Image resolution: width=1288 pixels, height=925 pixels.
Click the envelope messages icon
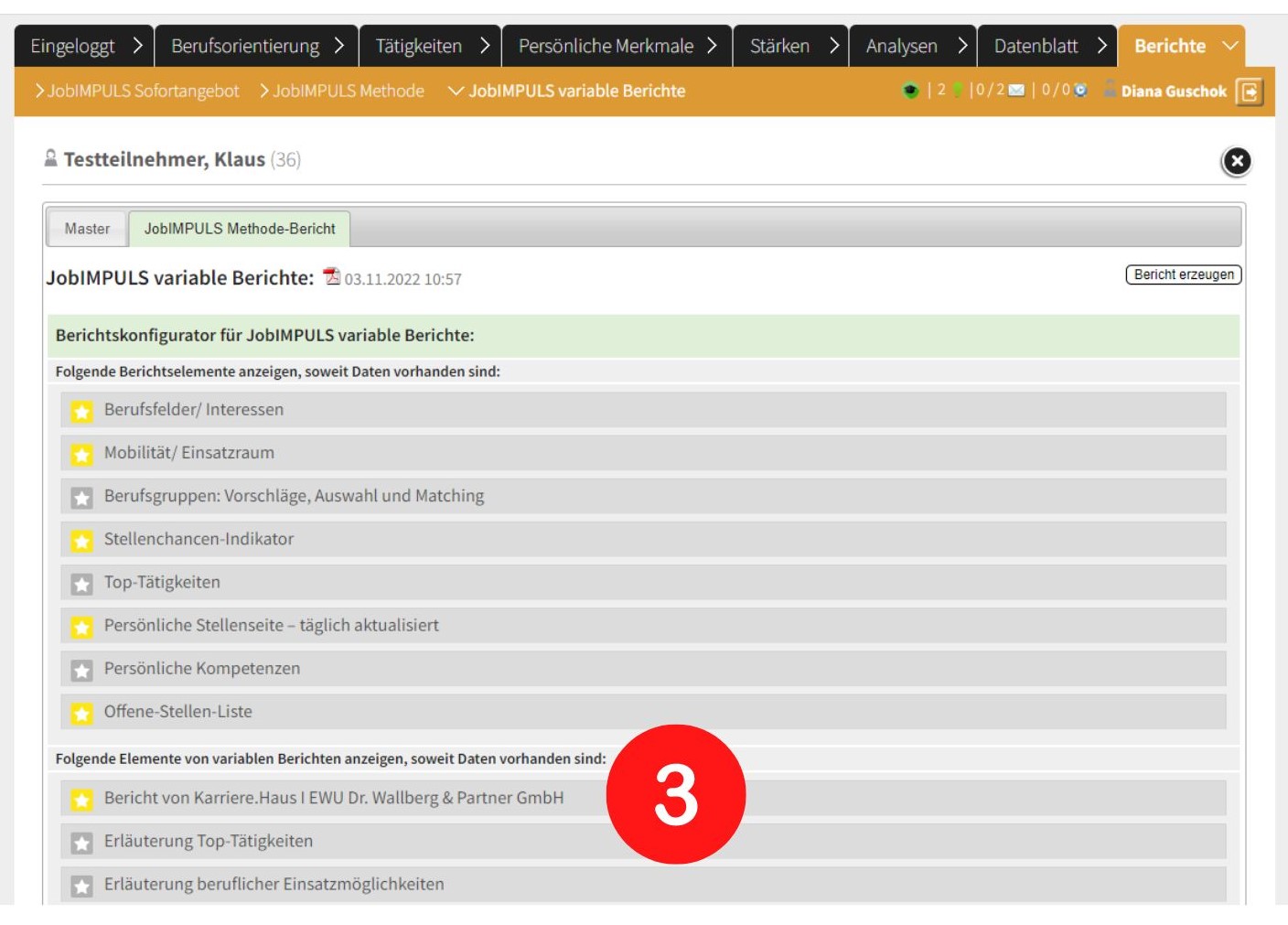coord(1016,91)
